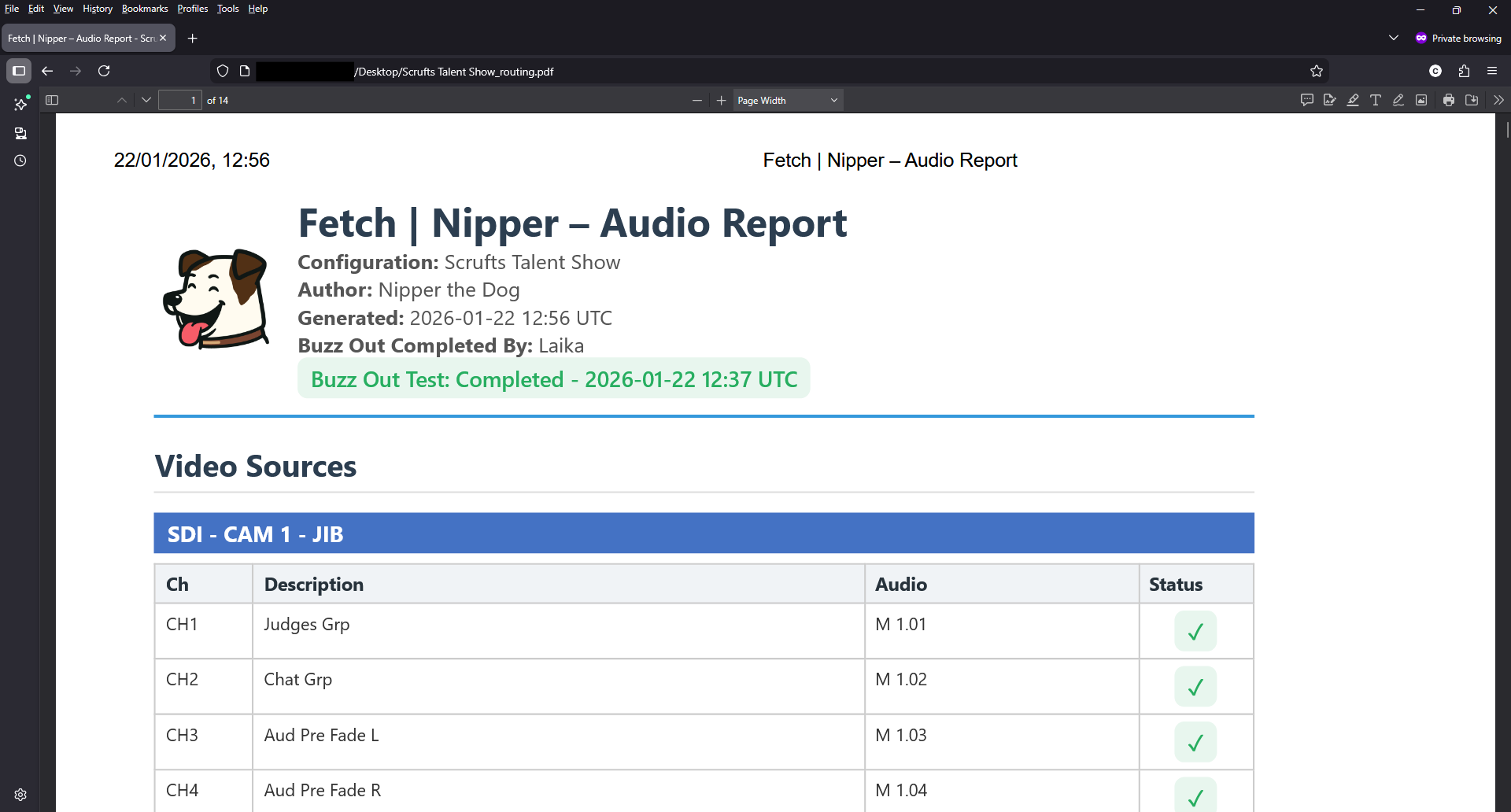Open the Add image annotation tool
This screenshot has height=812, width=1511.
coord(1421,100)
